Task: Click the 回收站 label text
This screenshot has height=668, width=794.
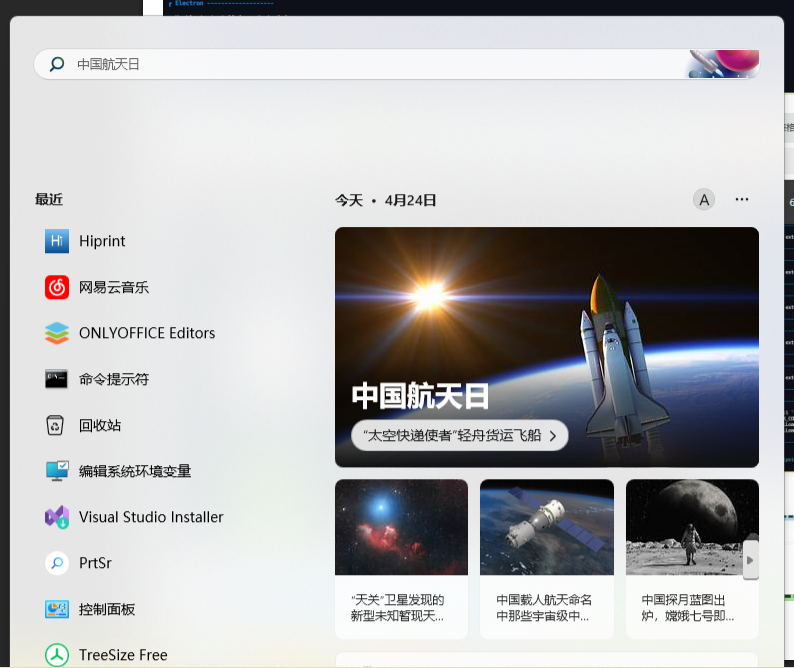Action: pyautogui.click(x=100, y=425)
